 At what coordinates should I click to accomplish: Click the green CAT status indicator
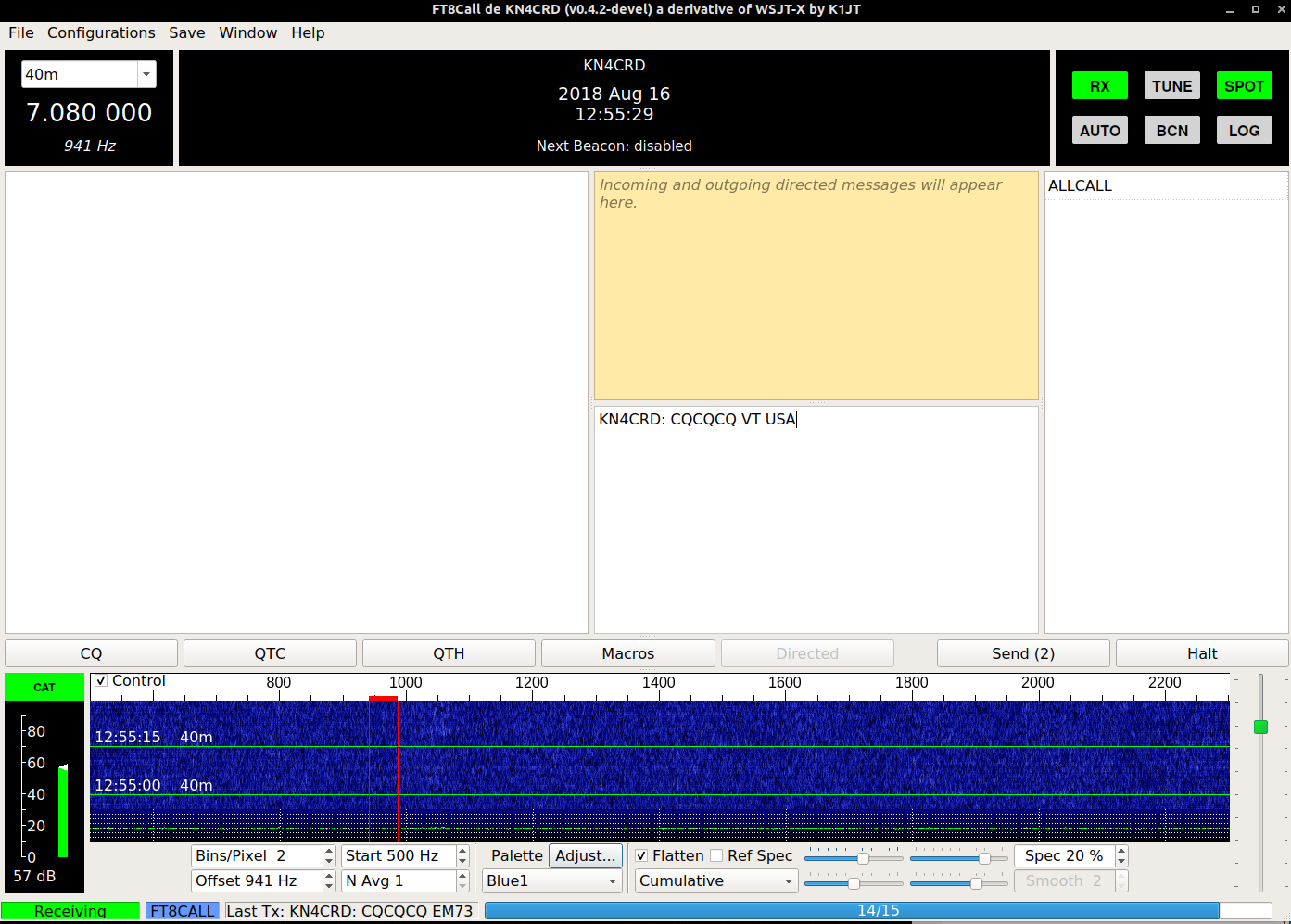click(44, 687)
